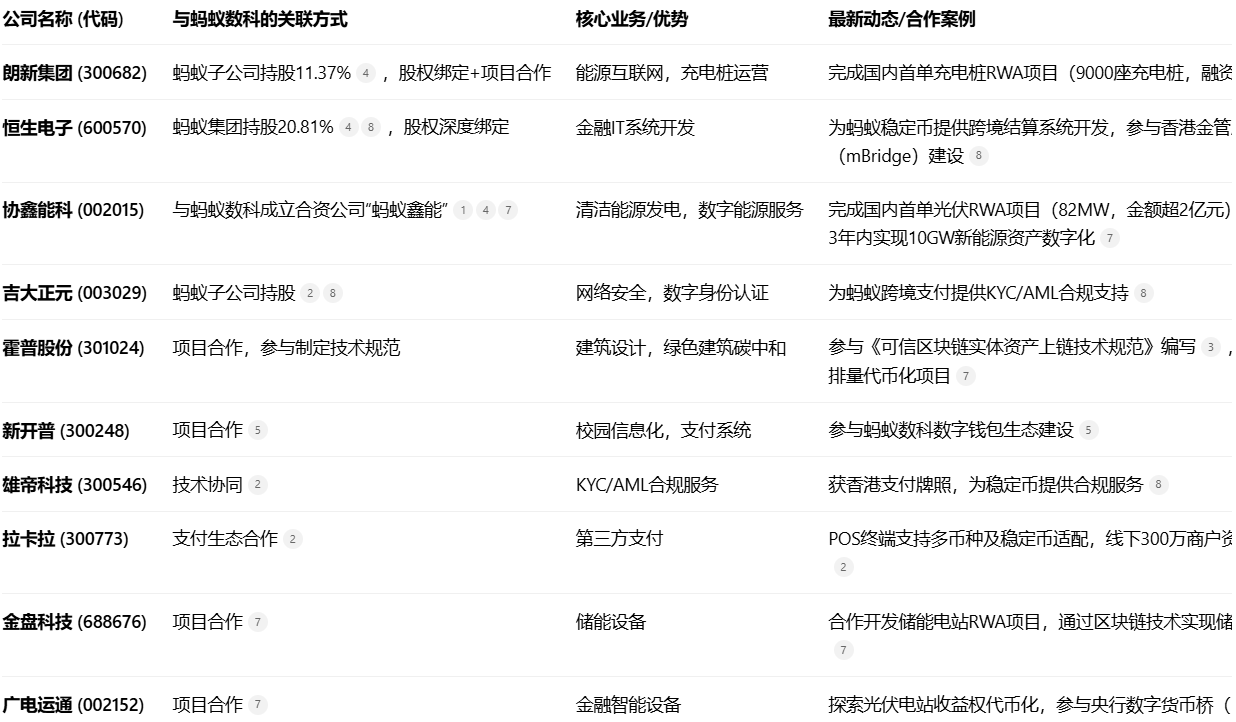The image size is (1236, 722).
Task: Click citation 8 after 稳定币提供合规服务
Action: pos(1159,485)
